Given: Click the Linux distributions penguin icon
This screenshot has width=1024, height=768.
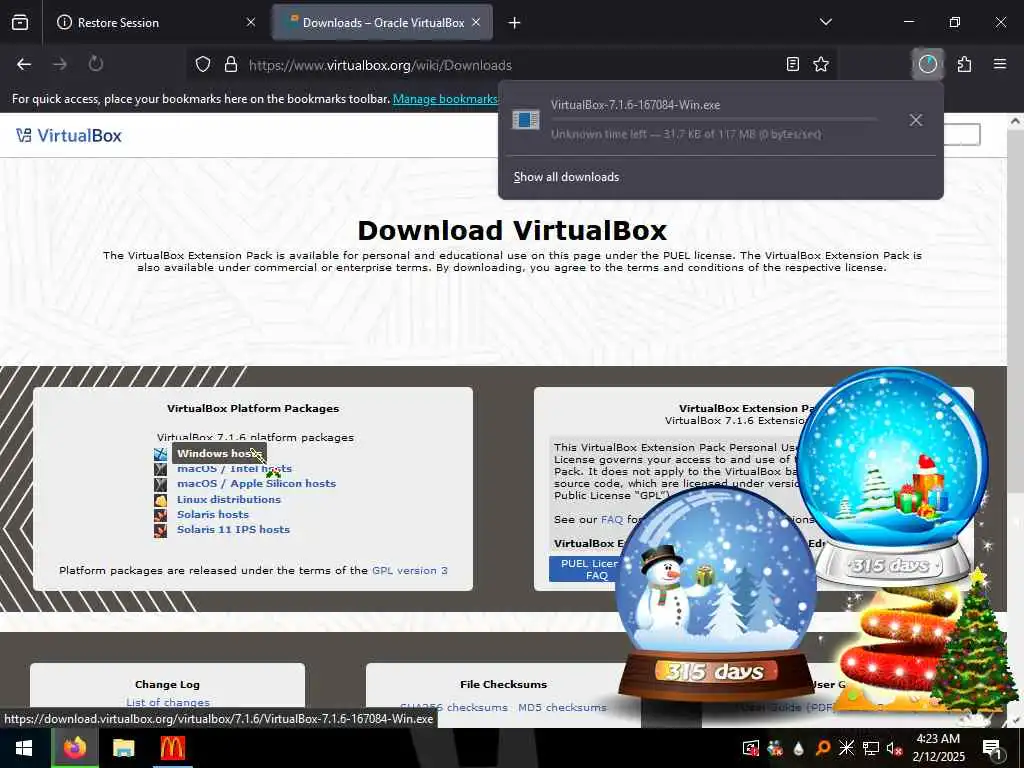Looking at the screenshot, I should coord(161,500).
